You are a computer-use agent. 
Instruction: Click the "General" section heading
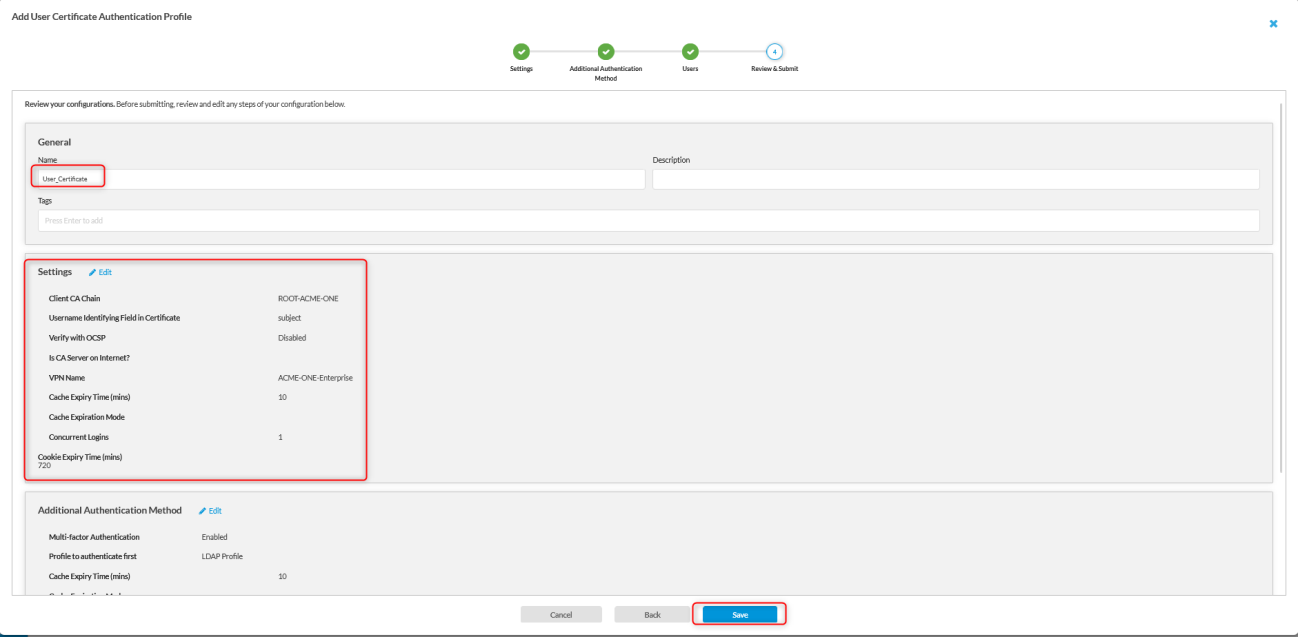[55, 142]
